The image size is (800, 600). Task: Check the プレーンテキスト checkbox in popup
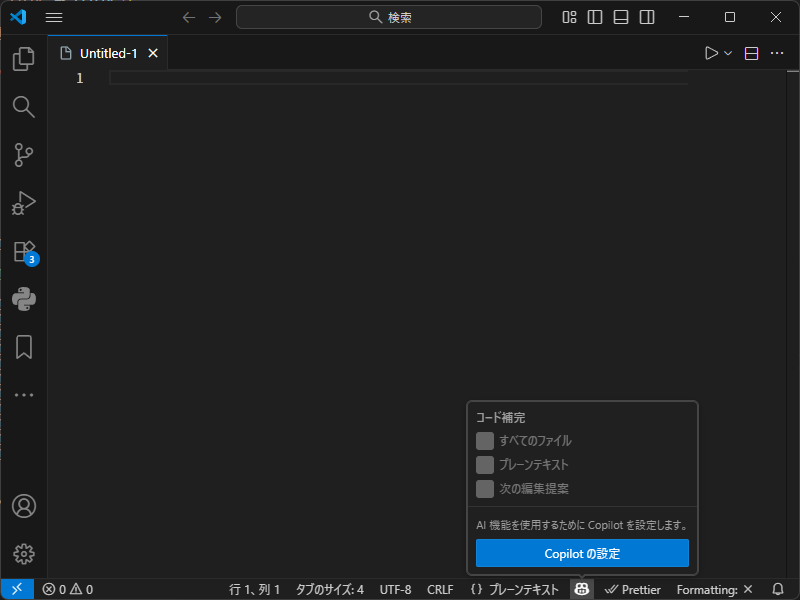[485, 465]
